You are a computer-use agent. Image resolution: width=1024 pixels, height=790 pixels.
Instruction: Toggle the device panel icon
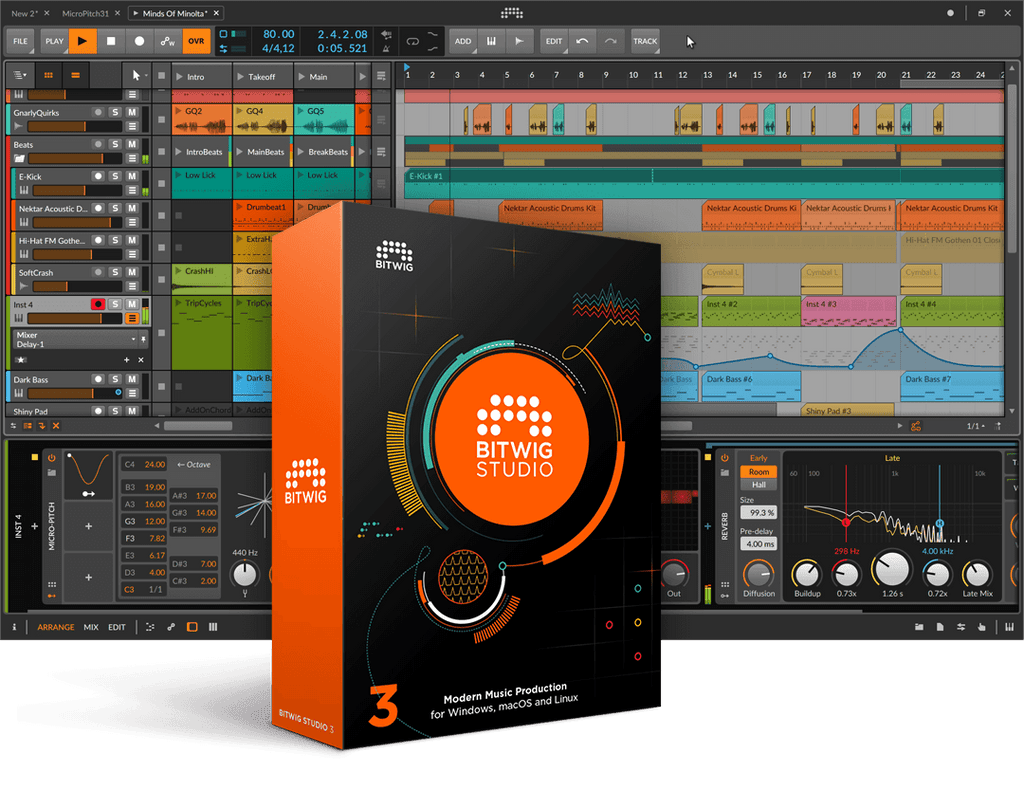(x=192, y=627)
